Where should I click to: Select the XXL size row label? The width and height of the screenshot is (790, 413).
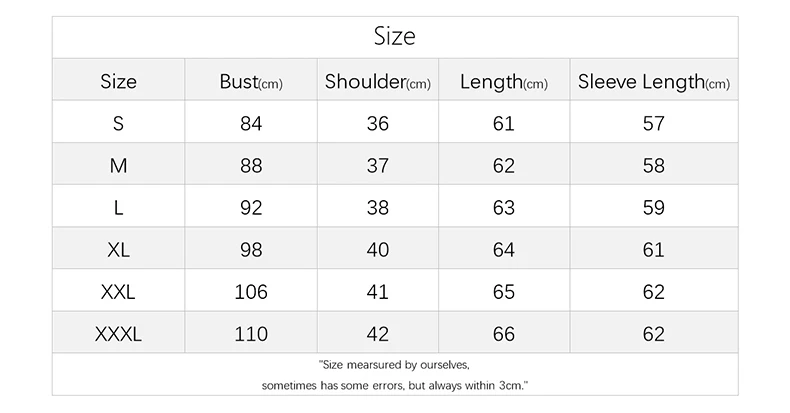[118, 292]
